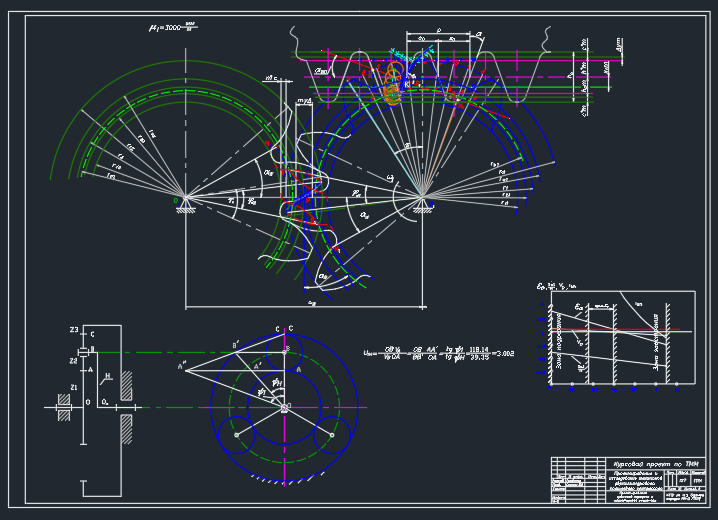Select the Z2 gear label in the schematic
This screenshot has height=520, width=718.
point(73,361)
